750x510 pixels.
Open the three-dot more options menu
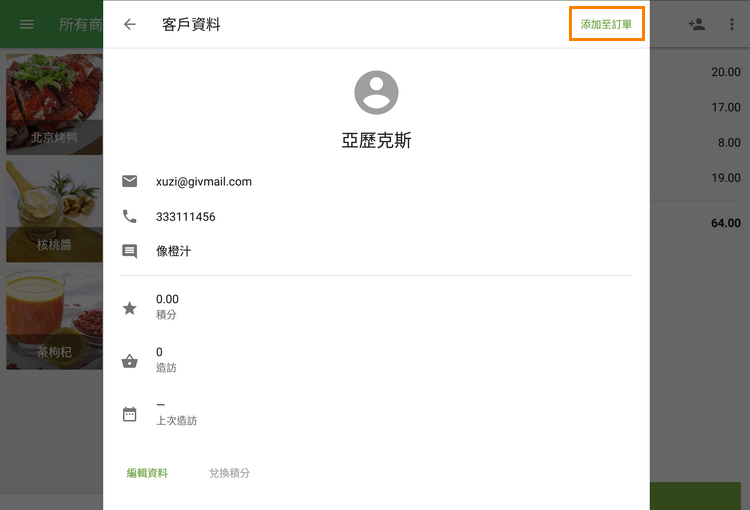(x=731, y=24)
